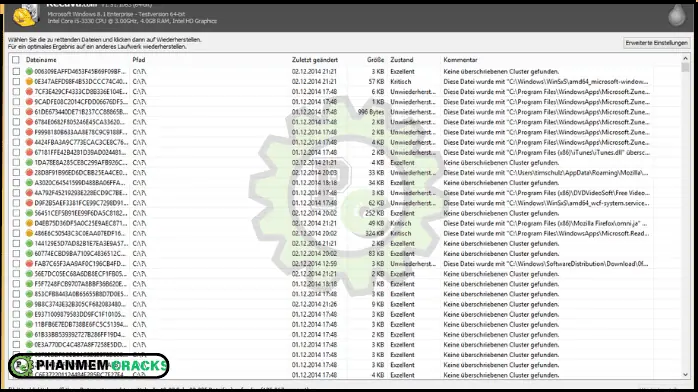698x392 pixels.
Task: Check the box for file 56451CEF5B91EE99
Action: pyautogui.click(x=16, y=213)
